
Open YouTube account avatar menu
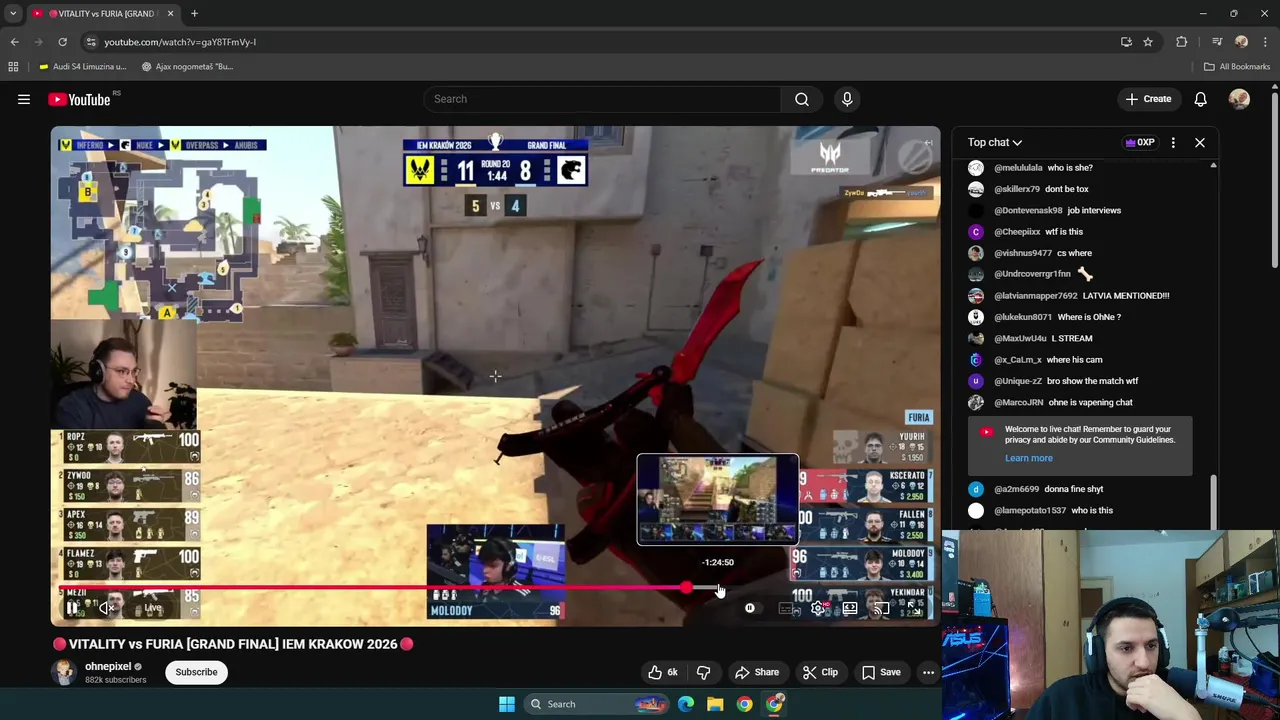tap(1239, 99)
